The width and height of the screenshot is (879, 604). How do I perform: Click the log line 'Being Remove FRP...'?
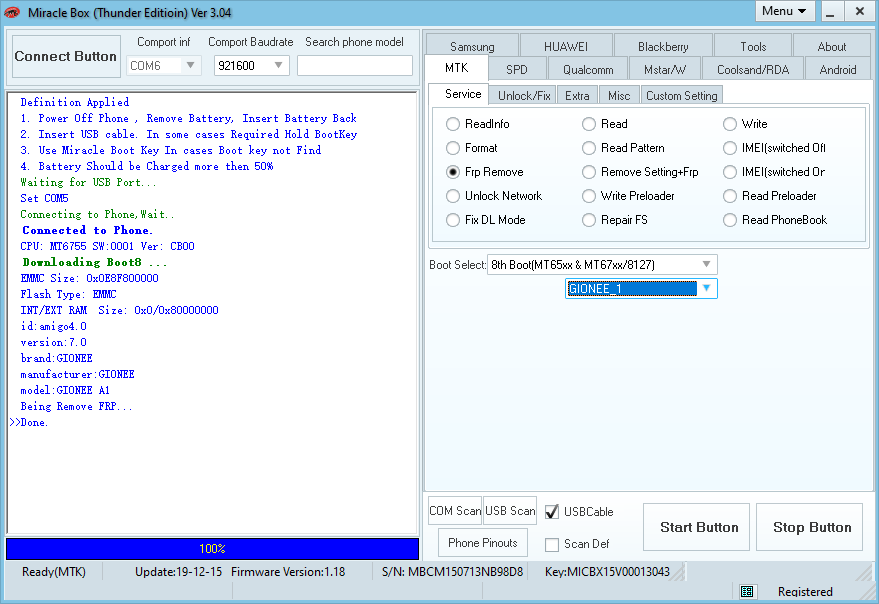76,407
